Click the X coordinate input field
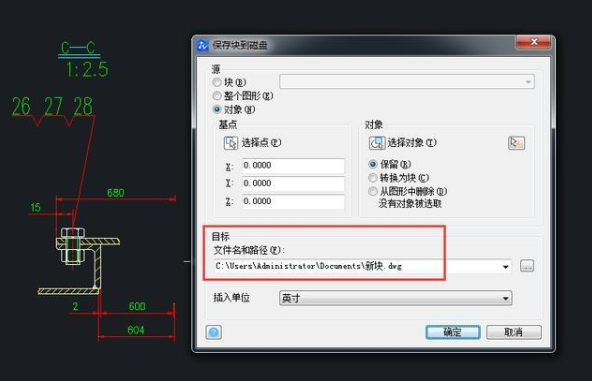Image resolution: width=592 pixels, height=381 pixels. (293, 165)
